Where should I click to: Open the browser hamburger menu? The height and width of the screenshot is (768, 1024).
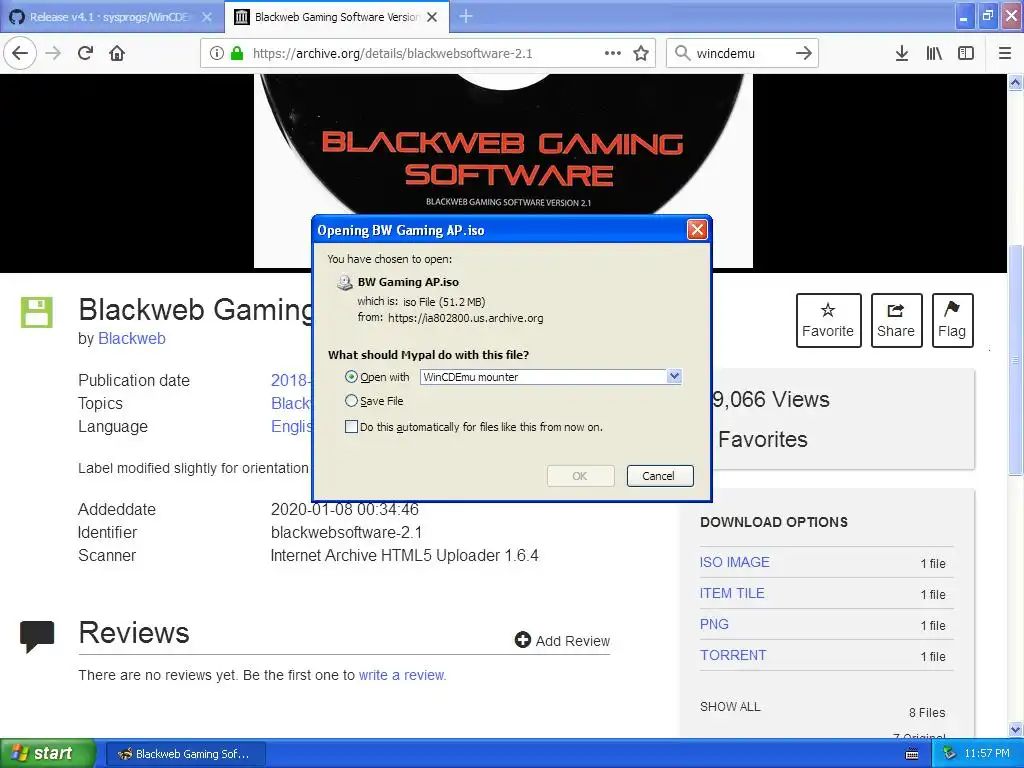coord(1005,53)
